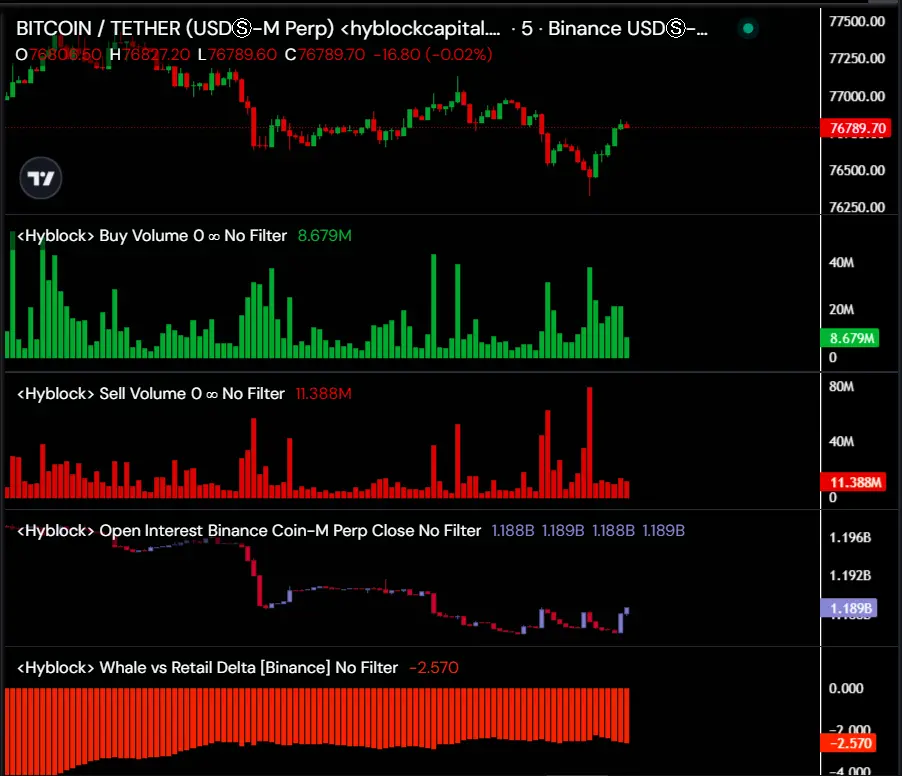Click the 77000.00 price axis label
The height and width of the screenshot is (776, 902).
coord(857,96)
